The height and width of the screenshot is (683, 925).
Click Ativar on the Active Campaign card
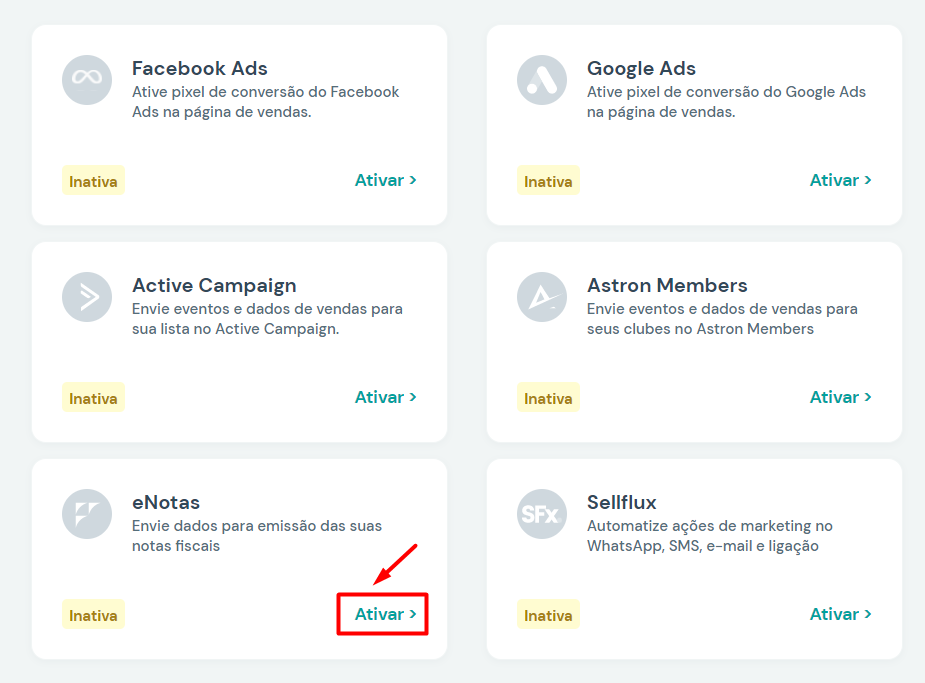(386, 397)
